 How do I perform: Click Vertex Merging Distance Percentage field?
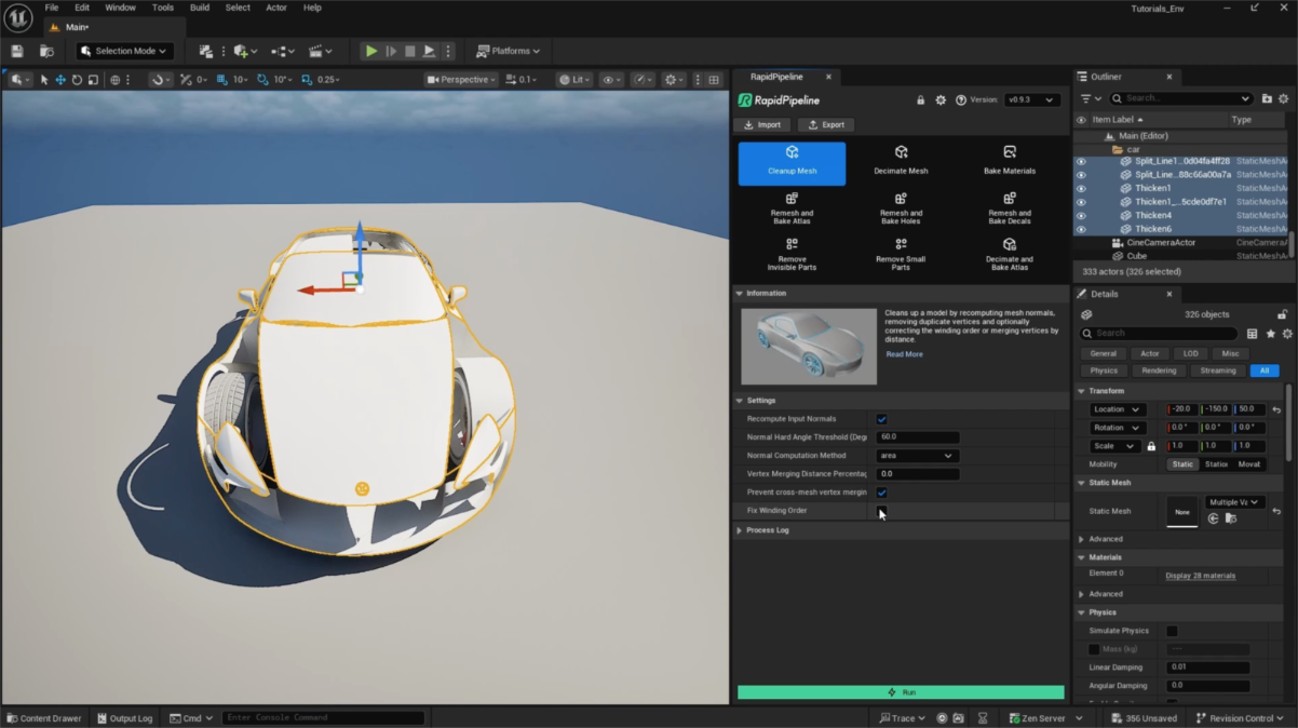pyautogui.click(x=917, y=474)
